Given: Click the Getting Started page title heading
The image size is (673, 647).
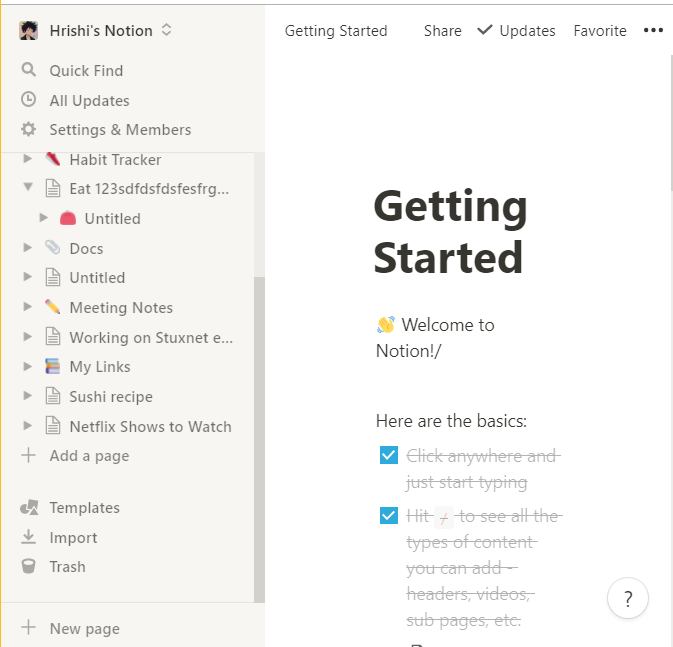Looking at the screenshot, I should (450, 231).
